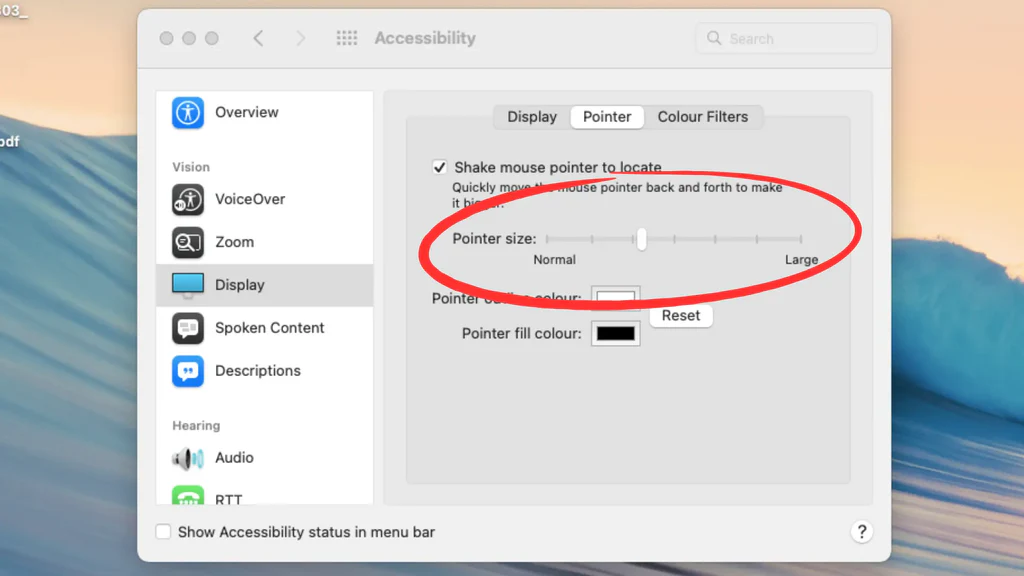The width and height of the screenshot is (1024, 576).
Task: Select the VoiceOver text label
Action: 250,199
